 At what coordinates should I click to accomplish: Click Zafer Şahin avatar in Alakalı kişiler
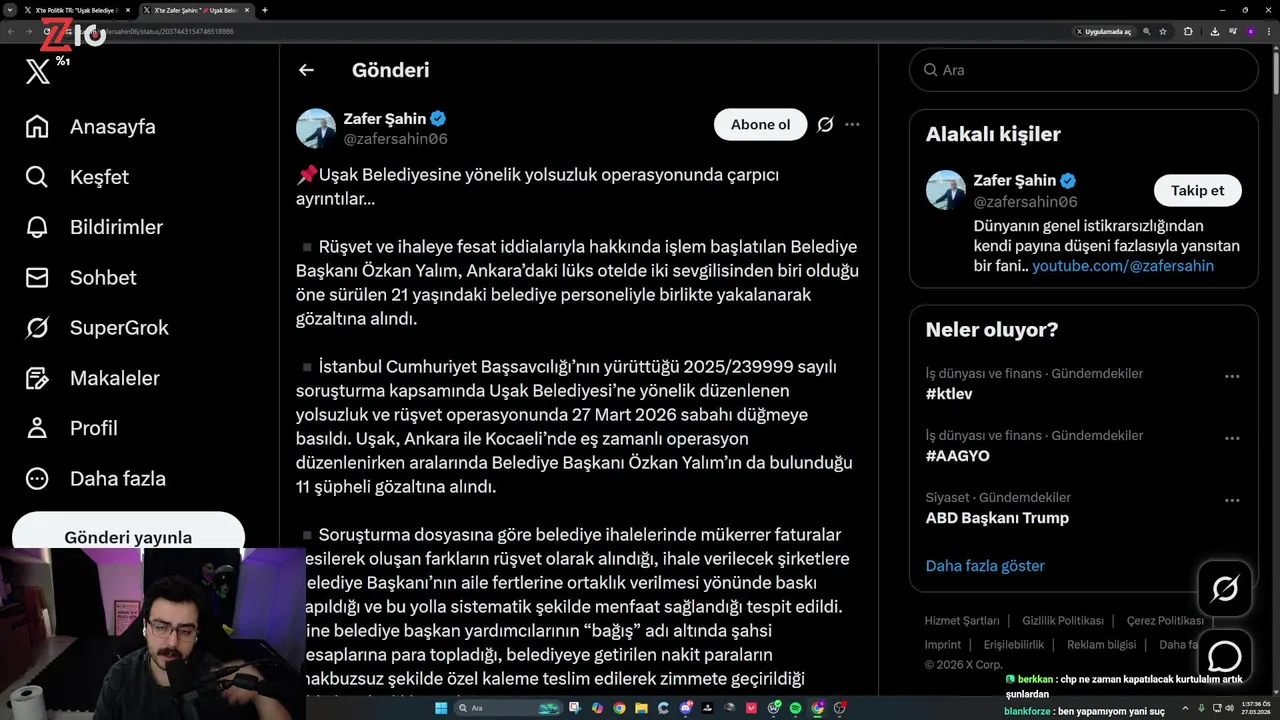coord(946,190)
